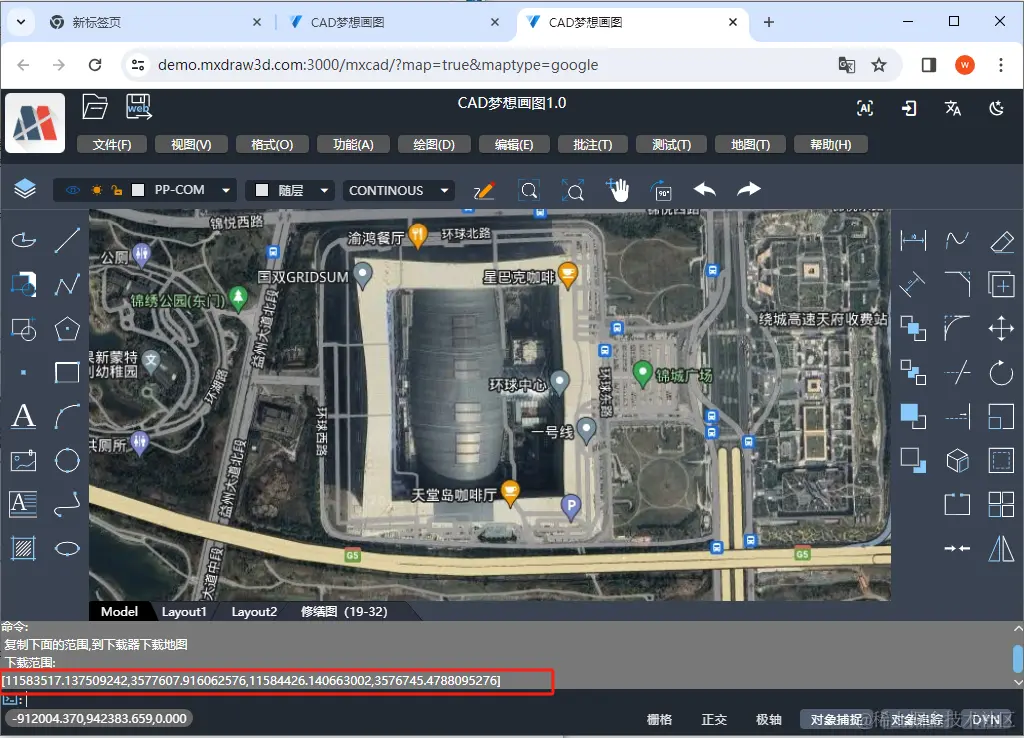
Task: Click the web export icon
Action: tap(138, 106)
